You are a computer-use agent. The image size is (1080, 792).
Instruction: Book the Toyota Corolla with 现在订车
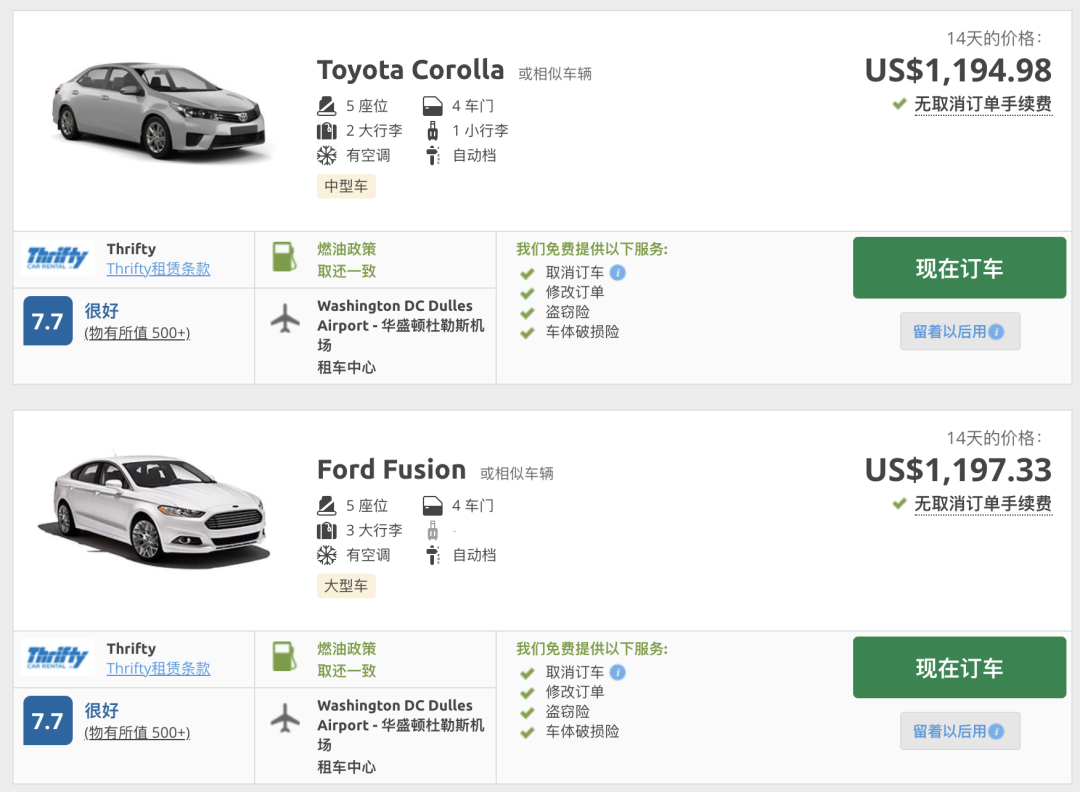959,268
